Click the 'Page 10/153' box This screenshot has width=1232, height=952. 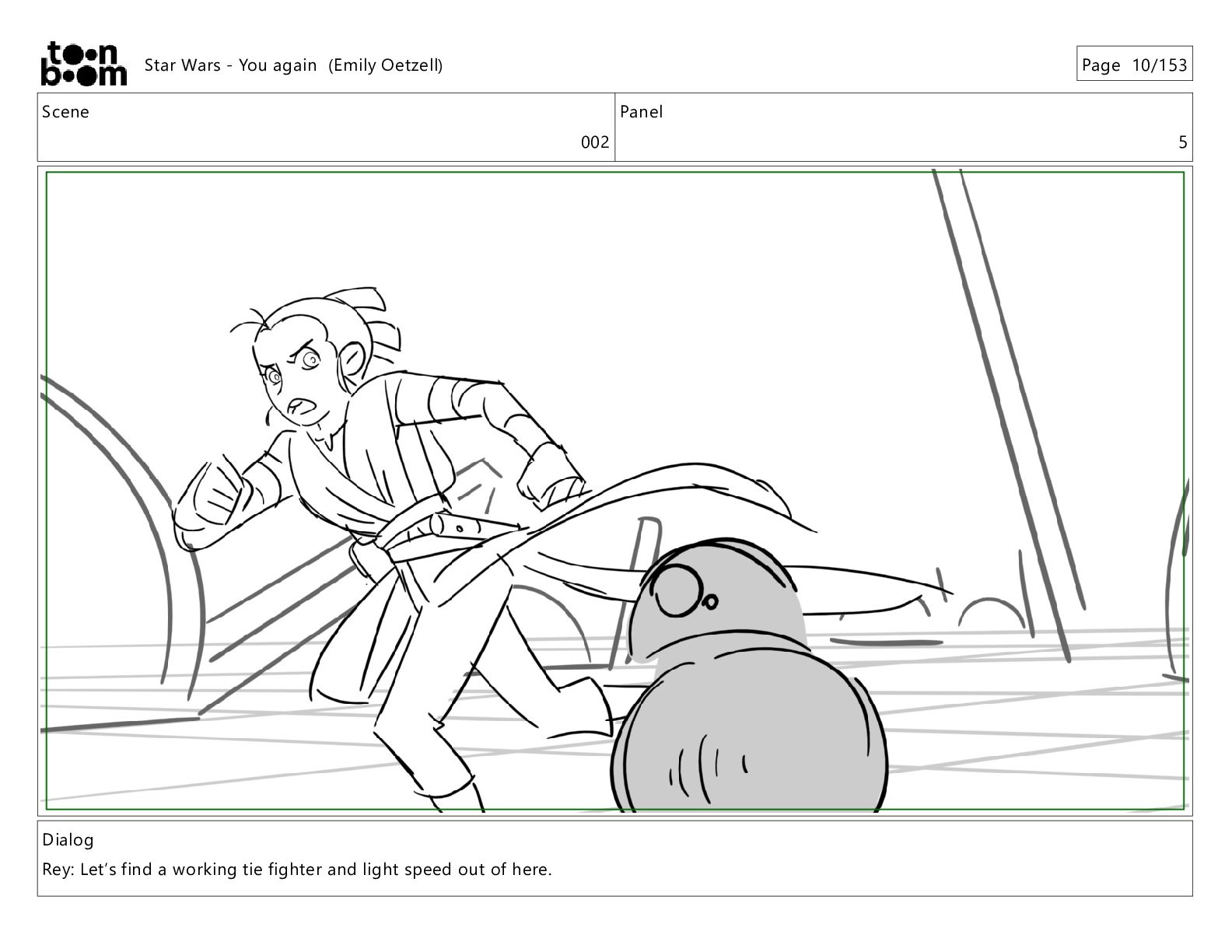coord(1134,65)
